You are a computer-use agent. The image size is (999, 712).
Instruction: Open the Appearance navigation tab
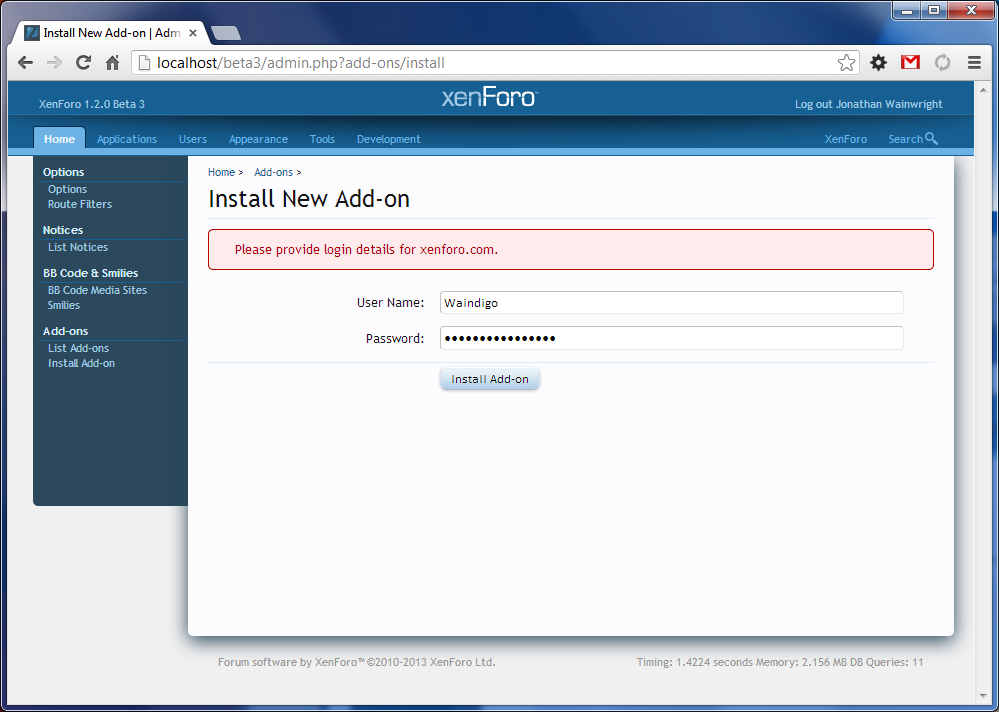click(258, 139)
